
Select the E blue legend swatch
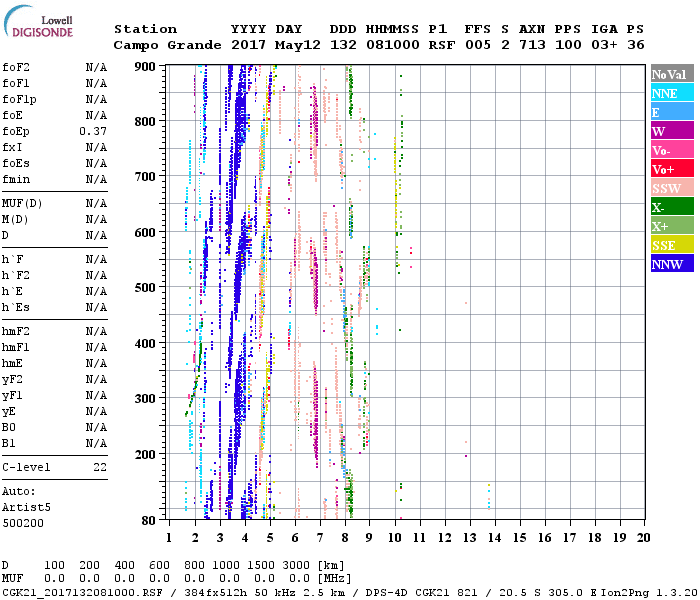[x=672, y=112]
